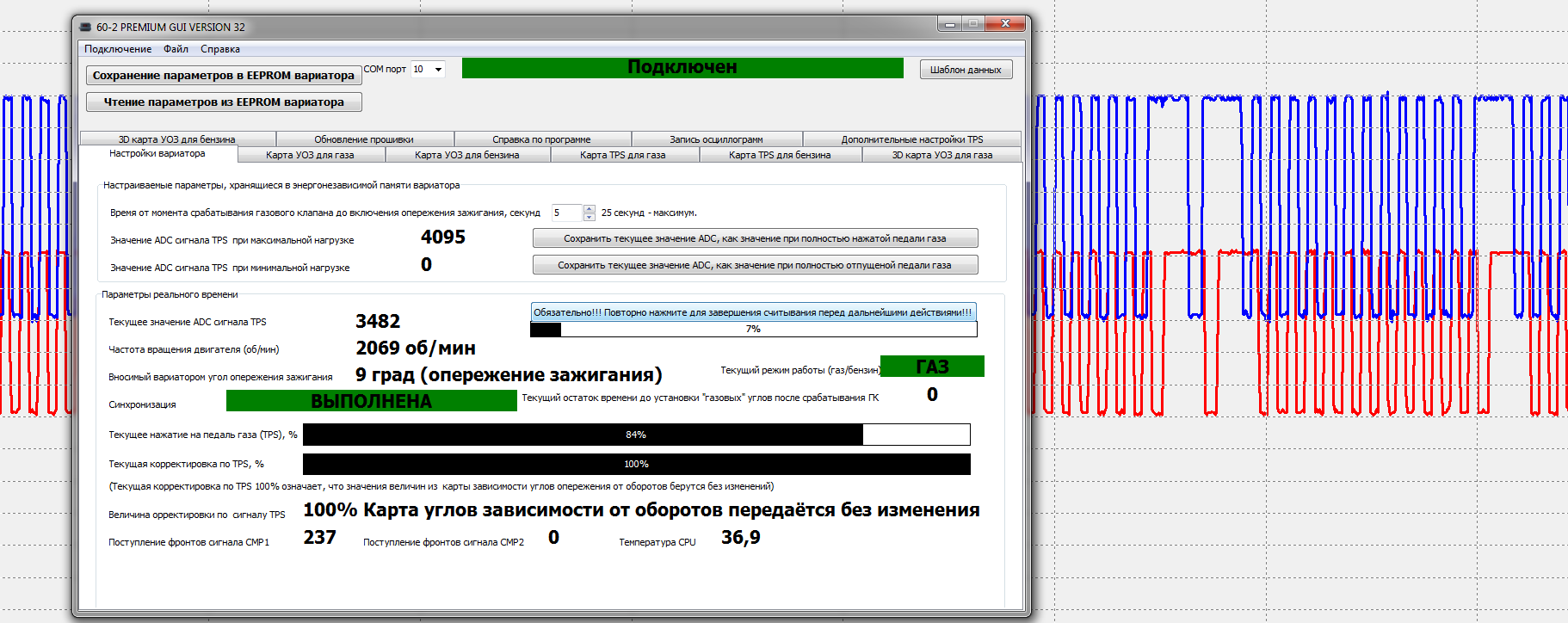Click the 9 град ignition advance text
The image size is (1568, 623).
point(509,374)
